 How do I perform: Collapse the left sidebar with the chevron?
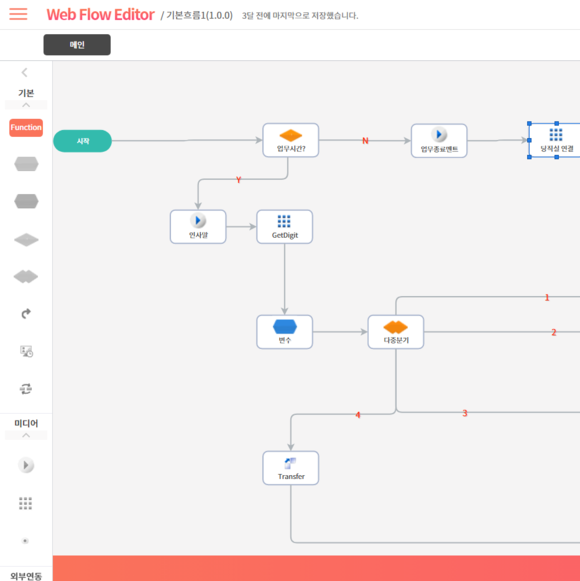click(x=25, y=72)
